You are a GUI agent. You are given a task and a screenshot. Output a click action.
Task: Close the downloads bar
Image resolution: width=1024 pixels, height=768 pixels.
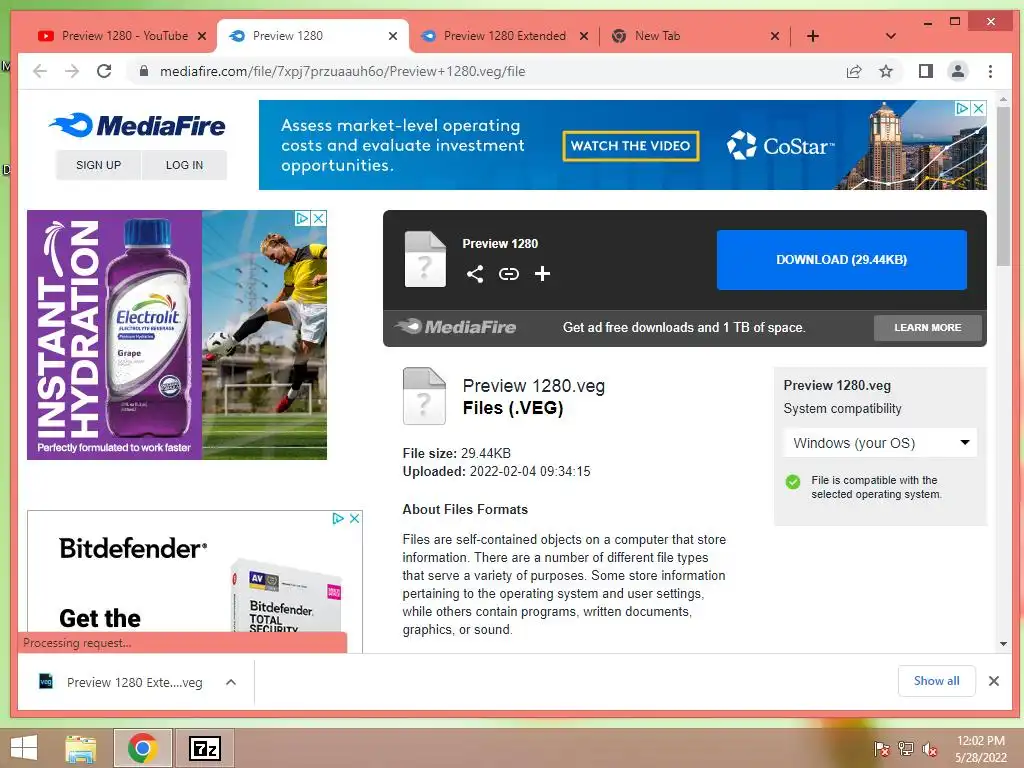click(994, 681)
